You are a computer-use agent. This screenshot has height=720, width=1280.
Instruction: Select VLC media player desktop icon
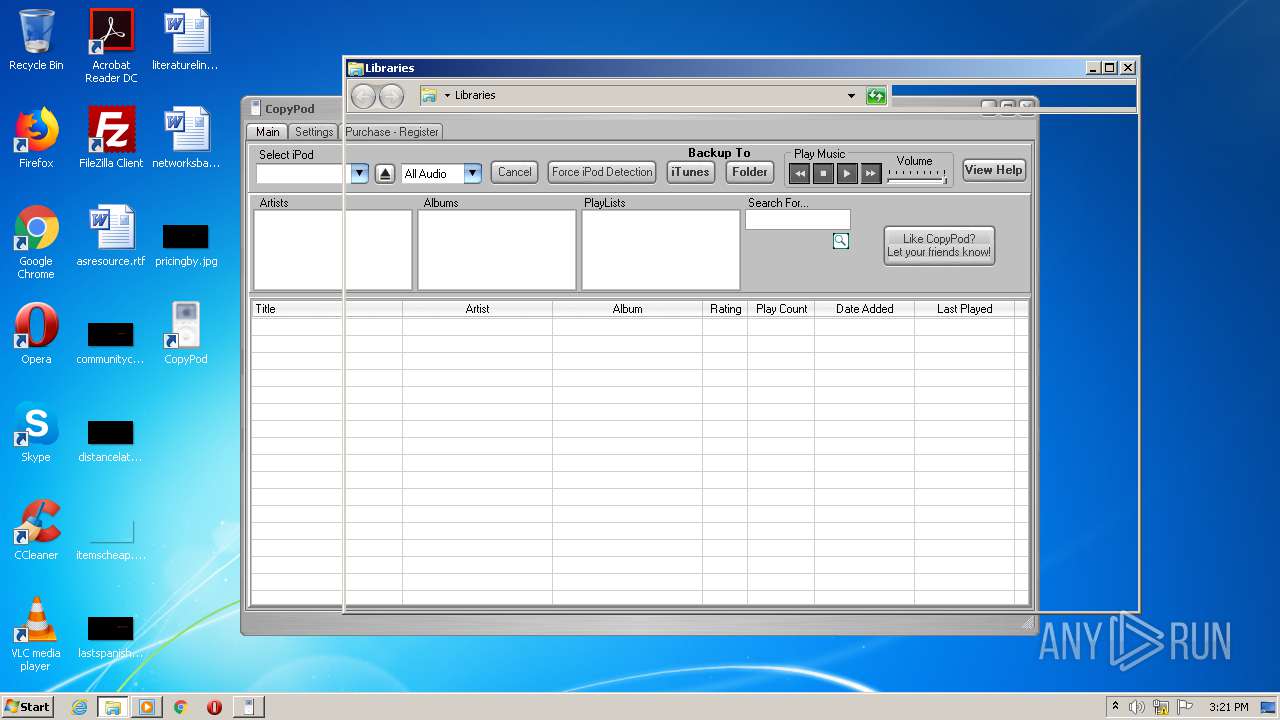pos(36,634)
